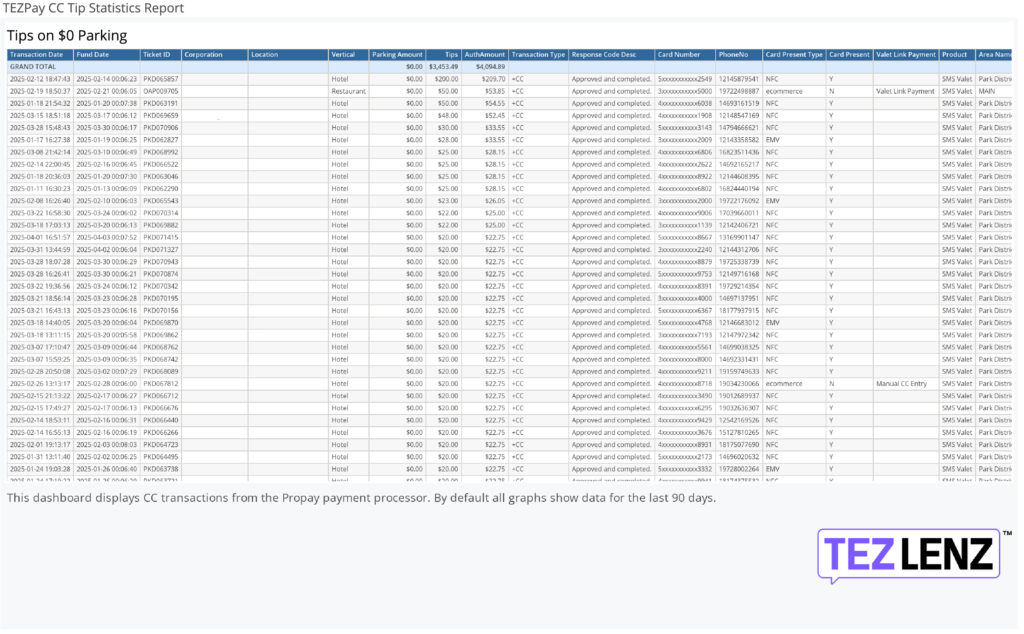Click AuthAmount $52.45

496,116
